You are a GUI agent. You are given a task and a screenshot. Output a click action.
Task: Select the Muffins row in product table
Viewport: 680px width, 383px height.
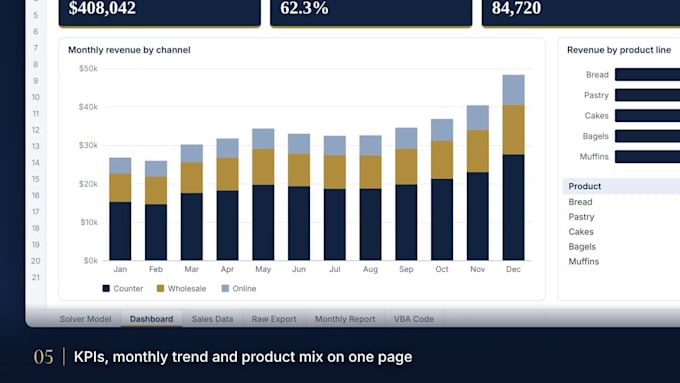621,262
